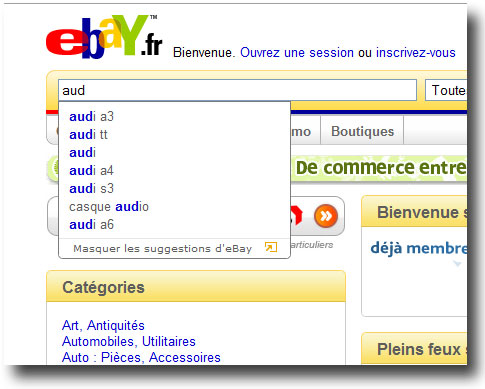This screenshot has width=485, height=389.
Task: Open the 'Toute' categories dropdown
Action: tap(446, 90)
